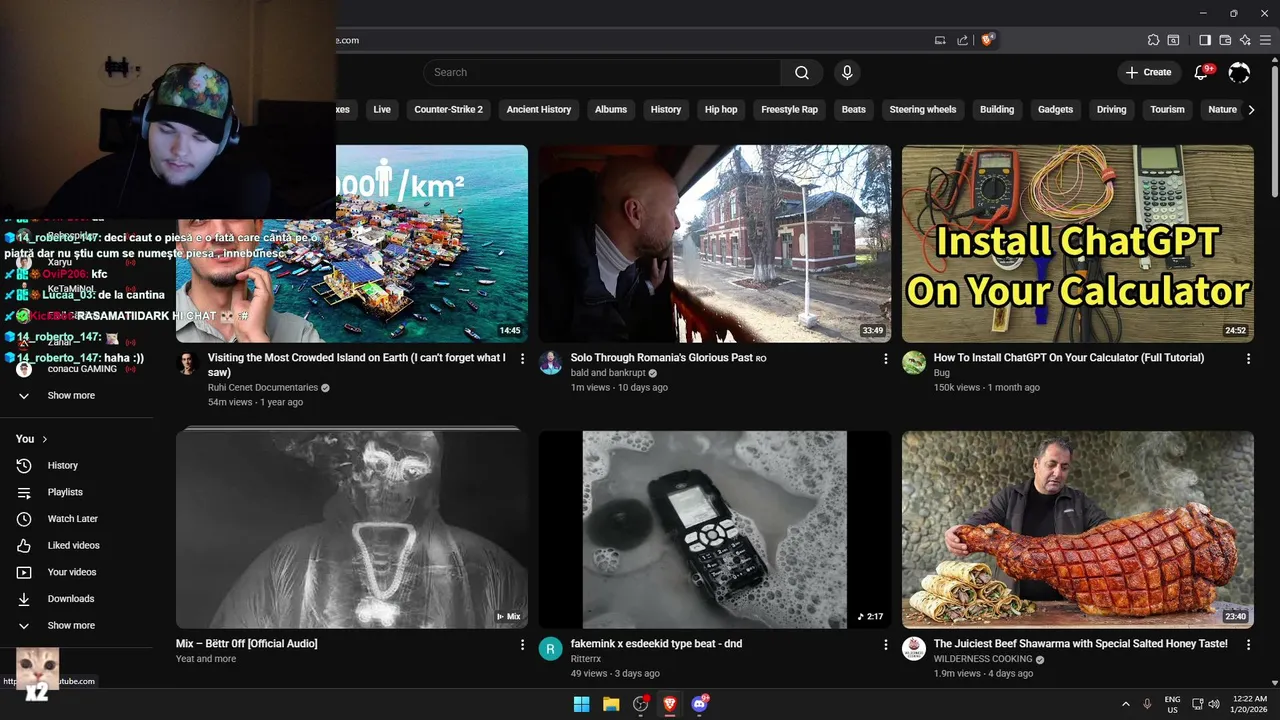Click the install app icon in address bar
The image size is (1280, 720).
(x=940, y=40)
